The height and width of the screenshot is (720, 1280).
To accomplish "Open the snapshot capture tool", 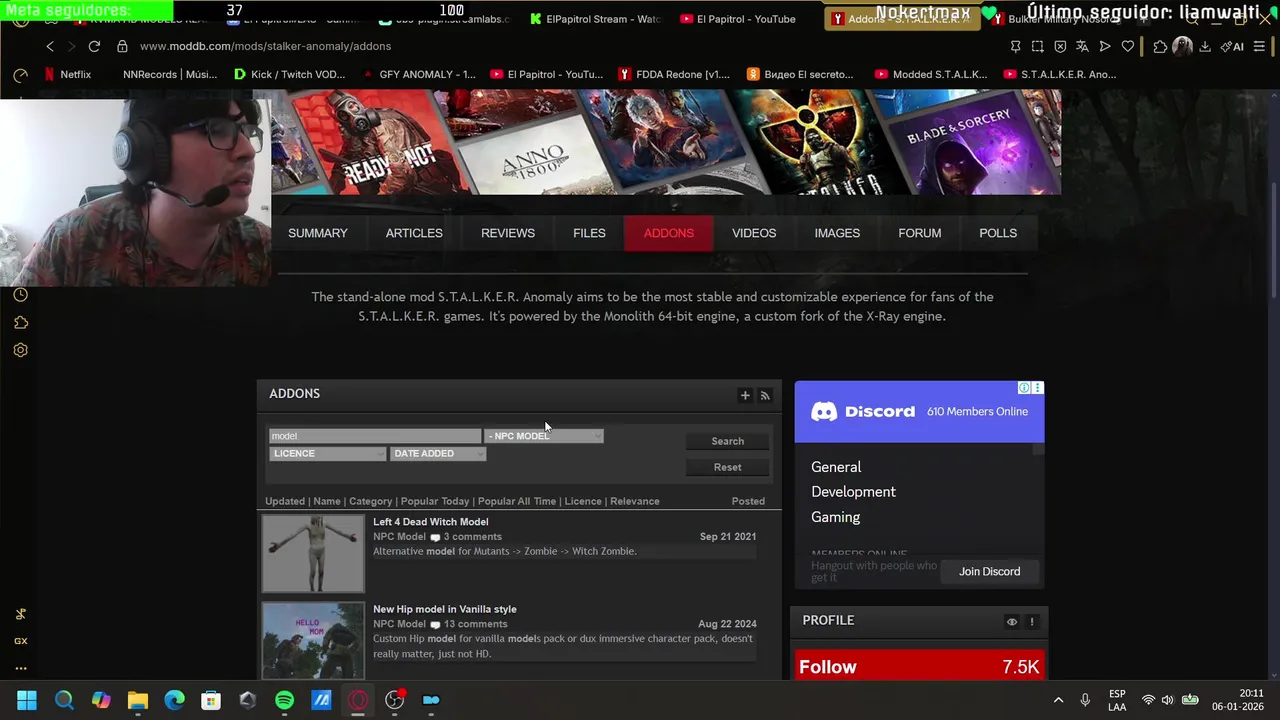I will [x=1037, y=46].
